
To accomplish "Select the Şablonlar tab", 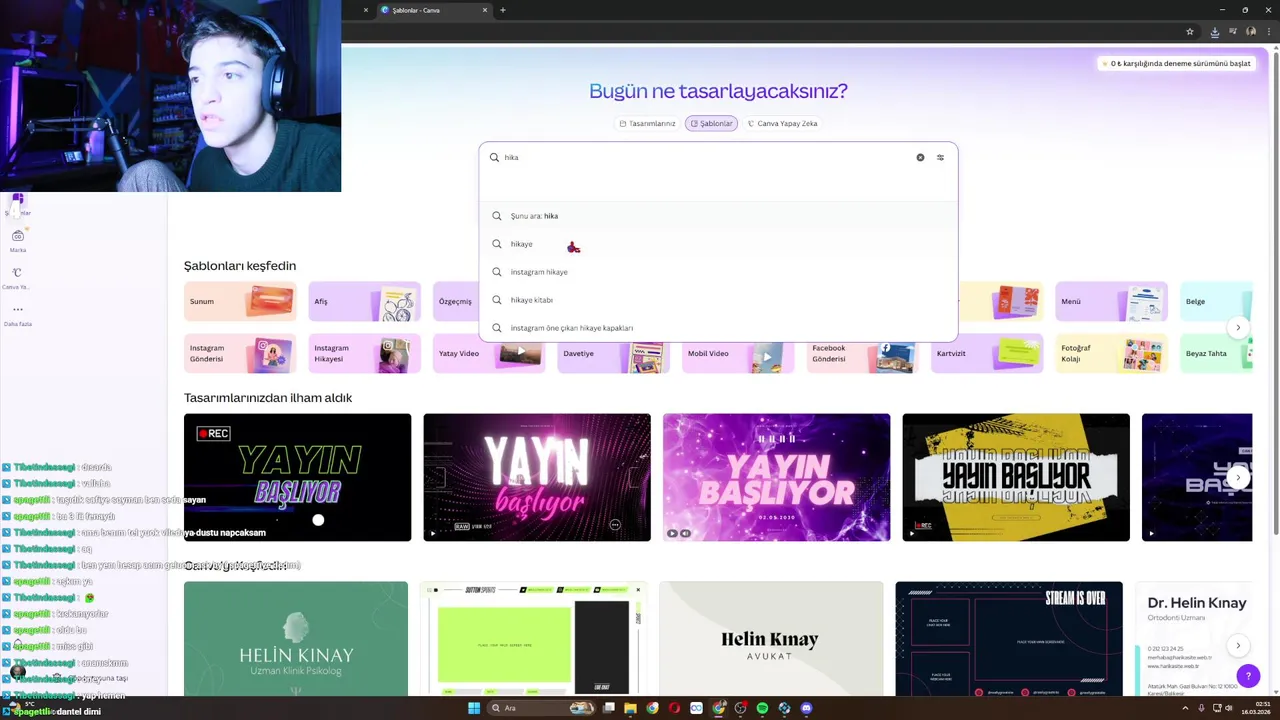I will point(711,123).
